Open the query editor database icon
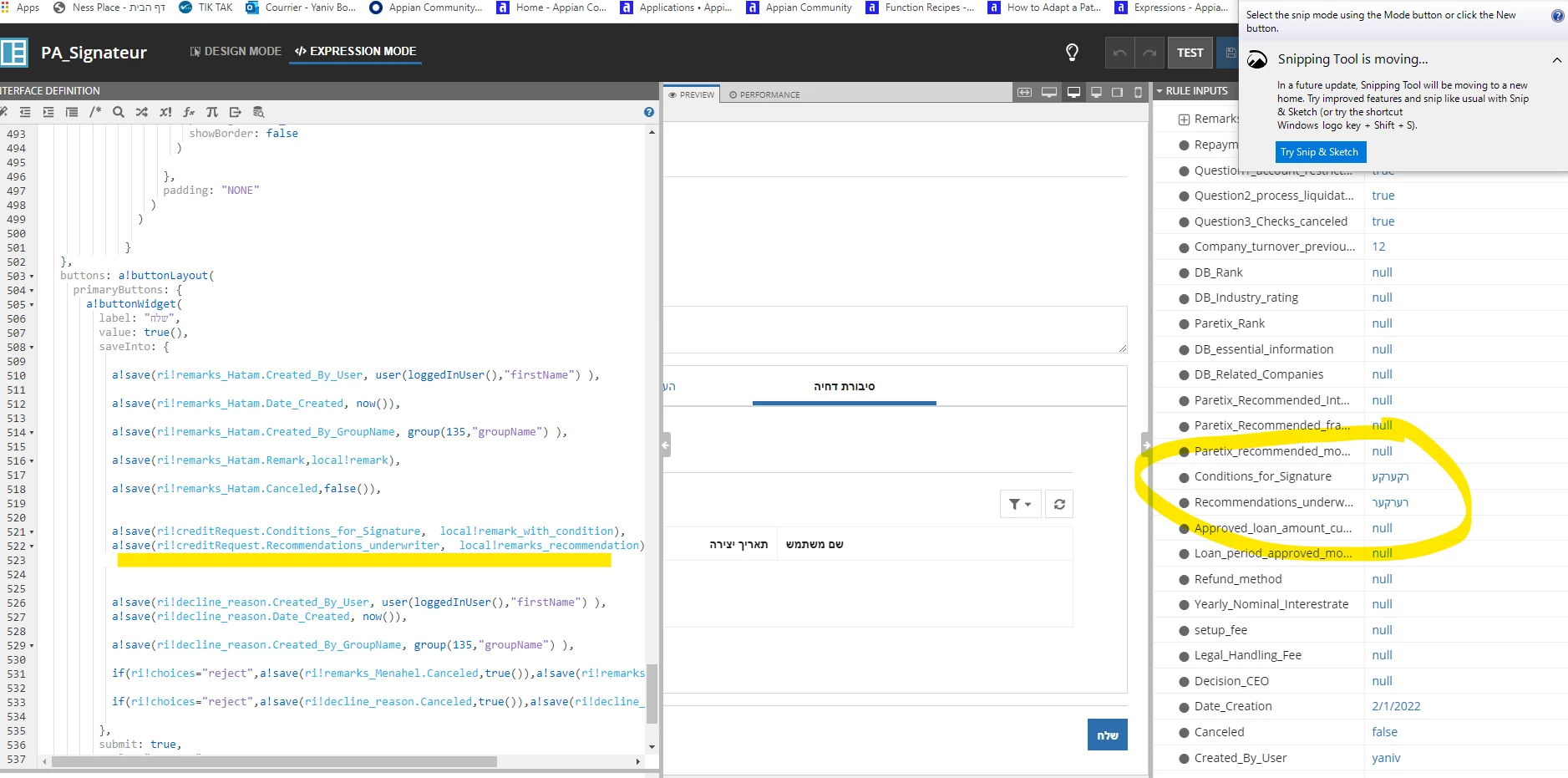This screenshot has width=1568, height=778. tap(259, 112)
